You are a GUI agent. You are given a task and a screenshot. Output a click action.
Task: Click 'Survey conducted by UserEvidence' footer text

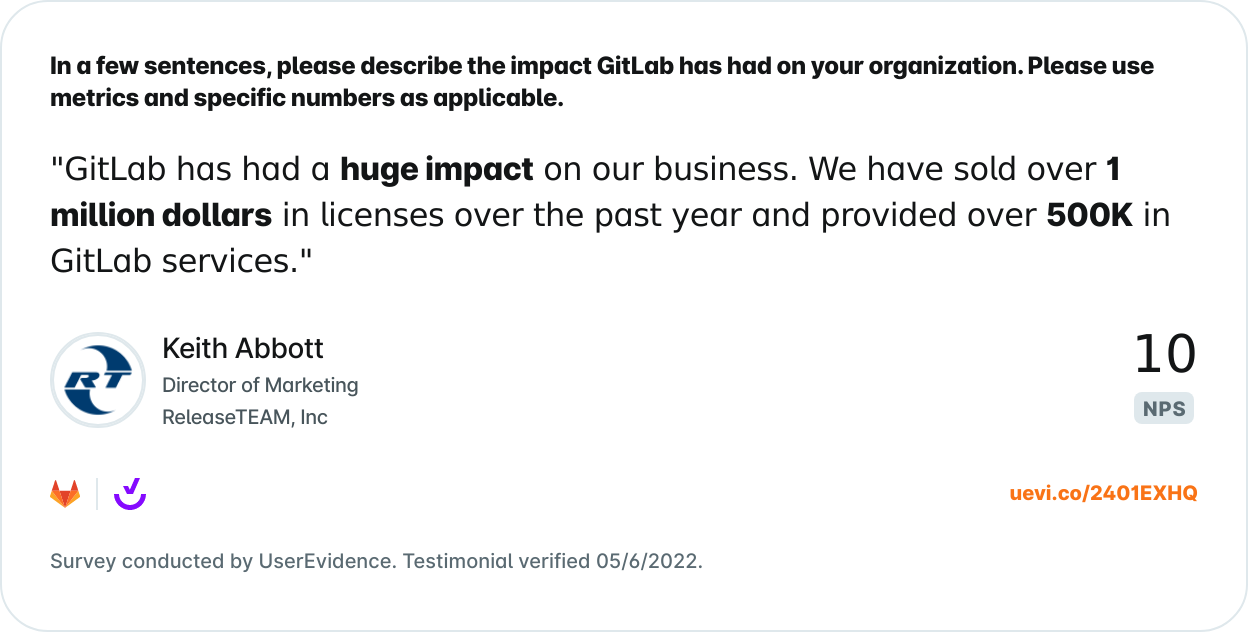coord(221,561)
